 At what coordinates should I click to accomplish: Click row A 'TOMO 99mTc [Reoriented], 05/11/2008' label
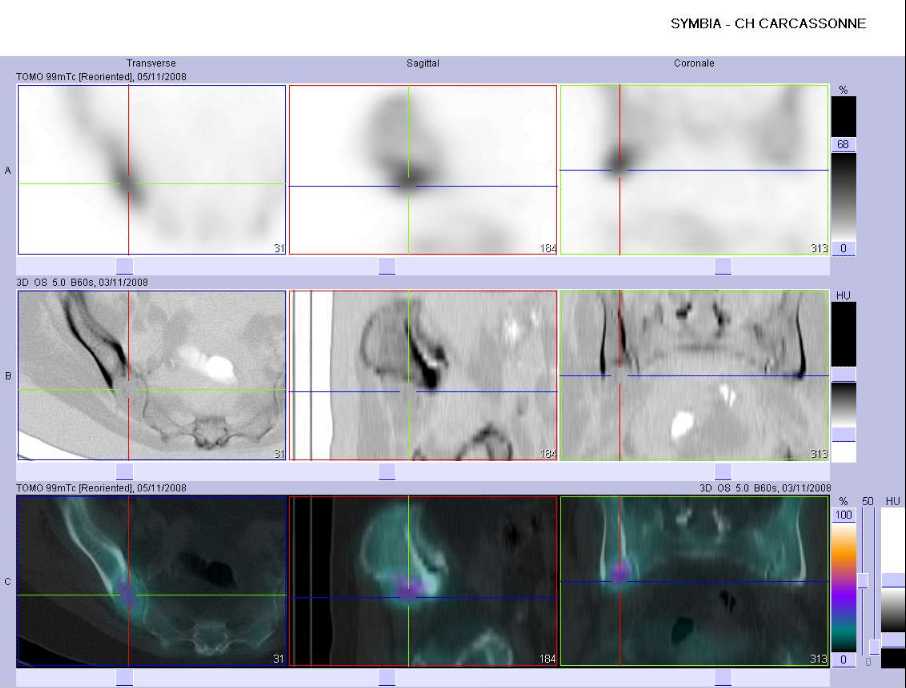coord(101,76)
